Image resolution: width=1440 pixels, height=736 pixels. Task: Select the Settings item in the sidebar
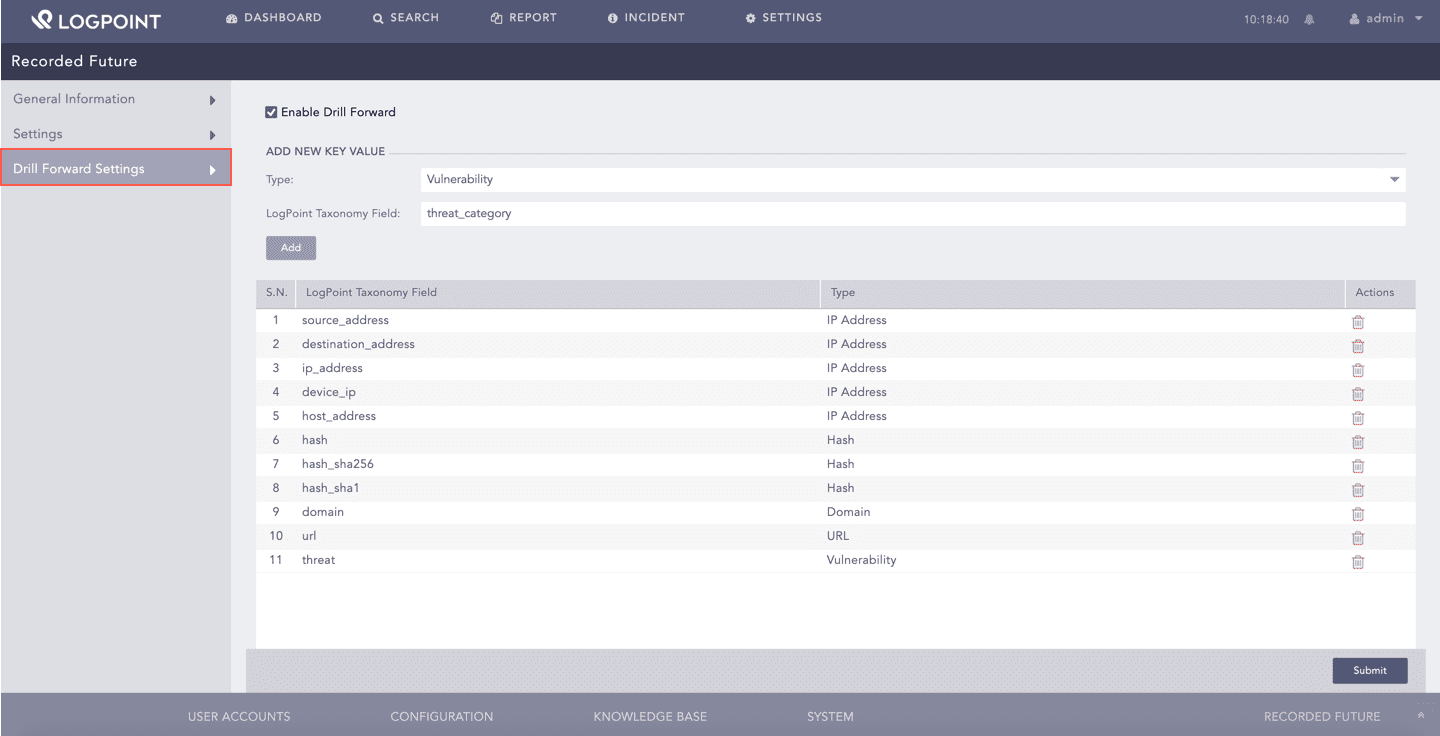click(x=115, y=134)
